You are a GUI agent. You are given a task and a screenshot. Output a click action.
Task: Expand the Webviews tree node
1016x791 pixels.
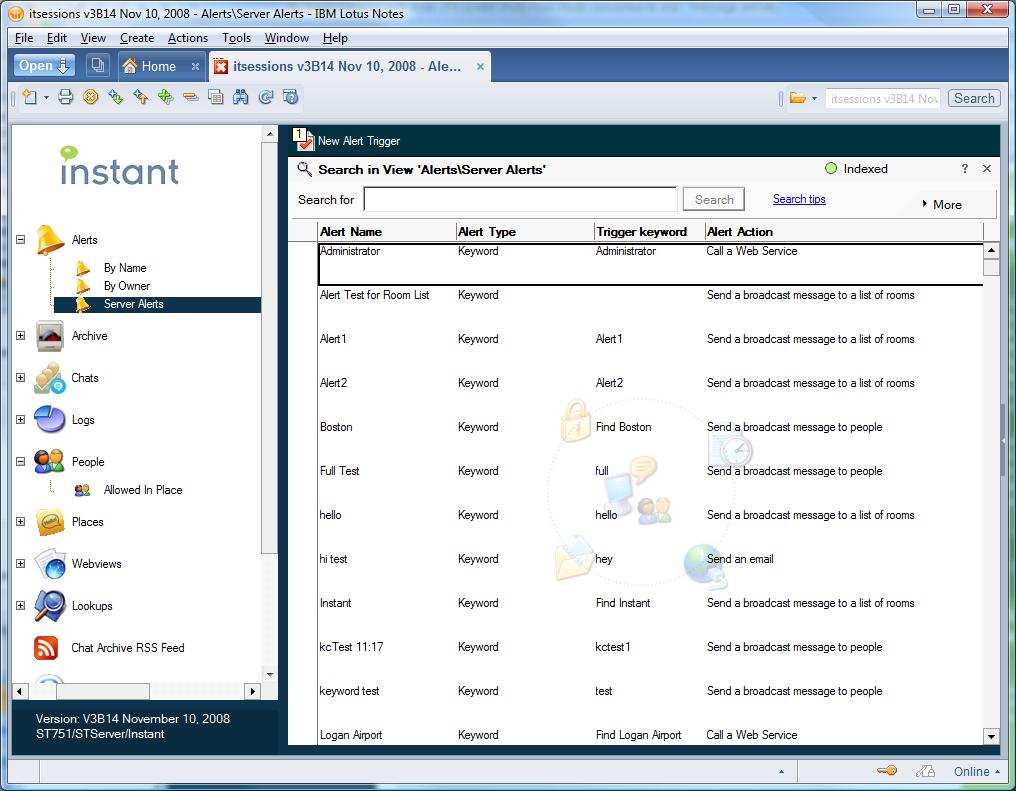coord(21,564)
